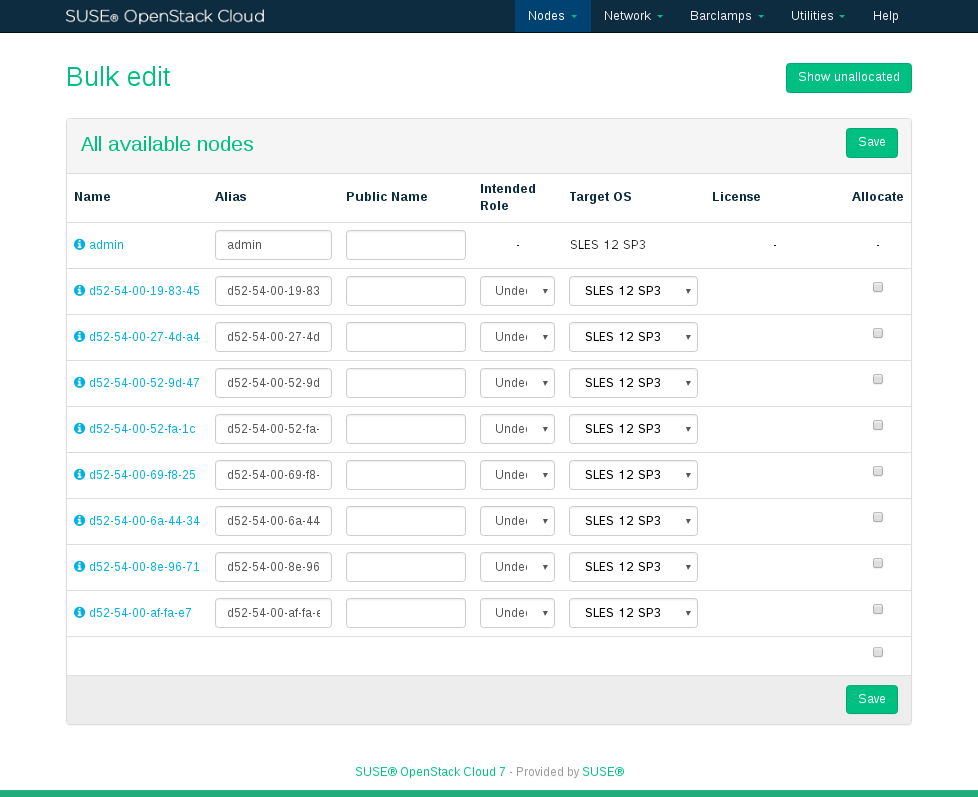Open the d52-54-00-8e-96-71 node link
This screenshot has height=797, width=978.
pos(144,567)
